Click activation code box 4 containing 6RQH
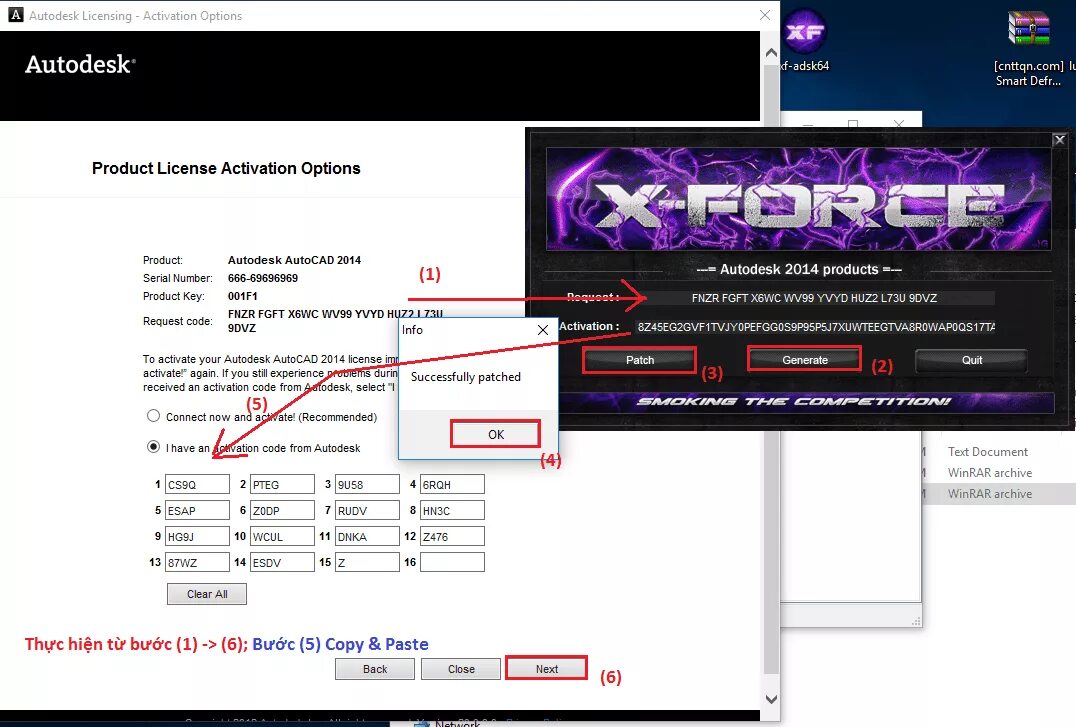The image size is (1076, 727). tap(452, 484)
